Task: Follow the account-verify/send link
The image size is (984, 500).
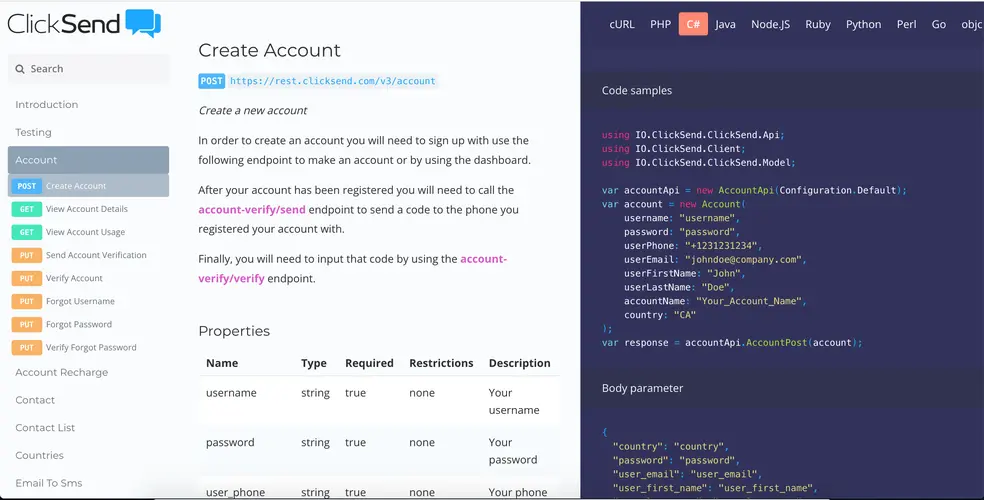Action: coord(252,210)
